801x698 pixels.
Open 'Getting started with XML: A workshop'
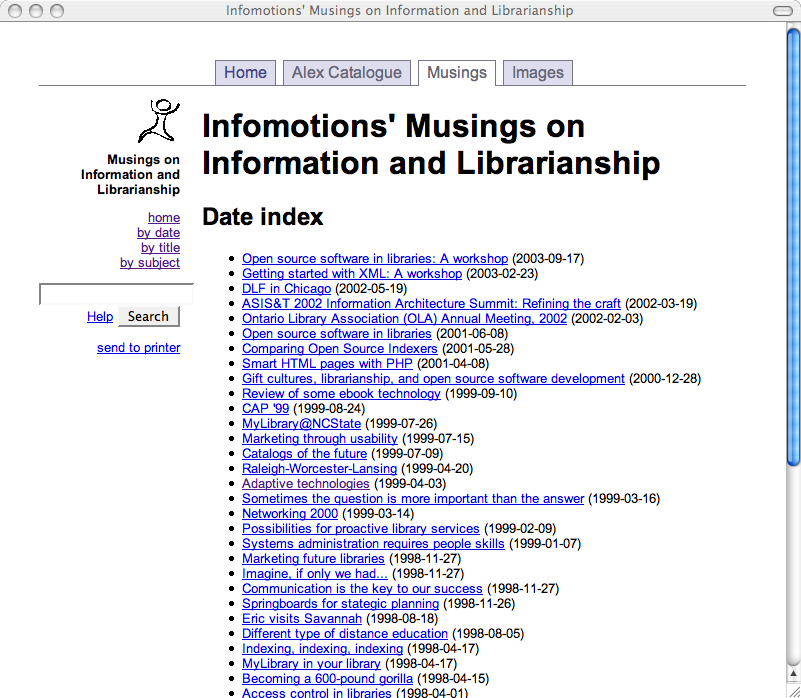point(352,274)
